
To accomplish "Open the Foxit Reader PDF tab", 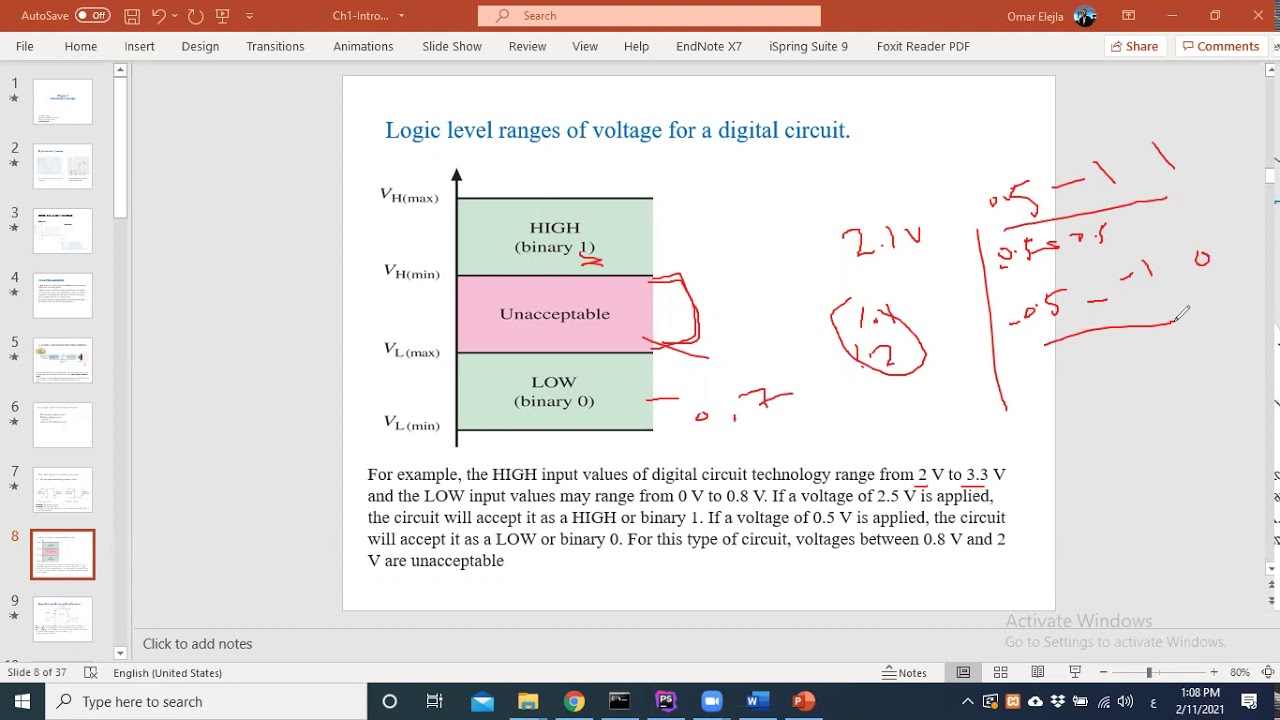I will [923, 46].
